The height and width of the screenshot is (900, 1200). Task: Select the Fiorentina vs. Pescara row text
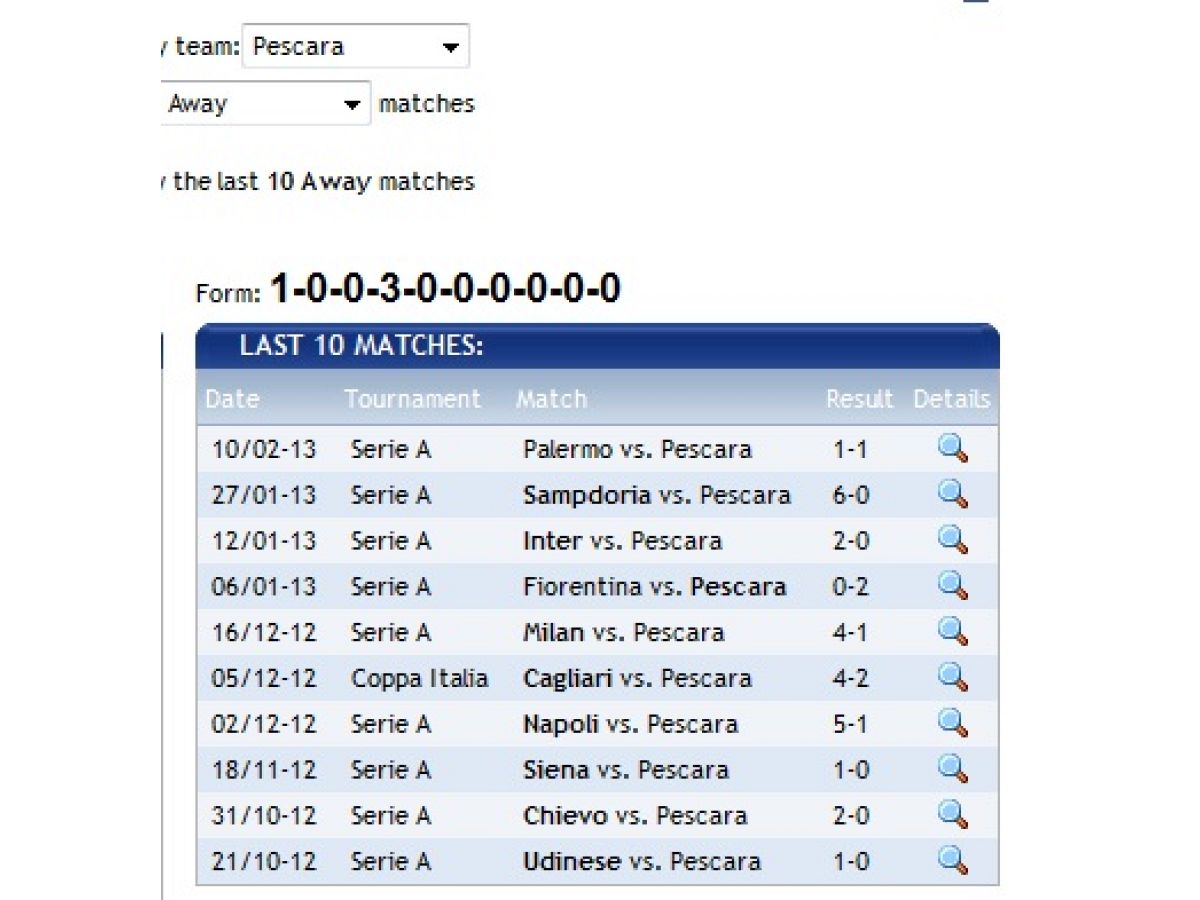[x=654, y=587]
